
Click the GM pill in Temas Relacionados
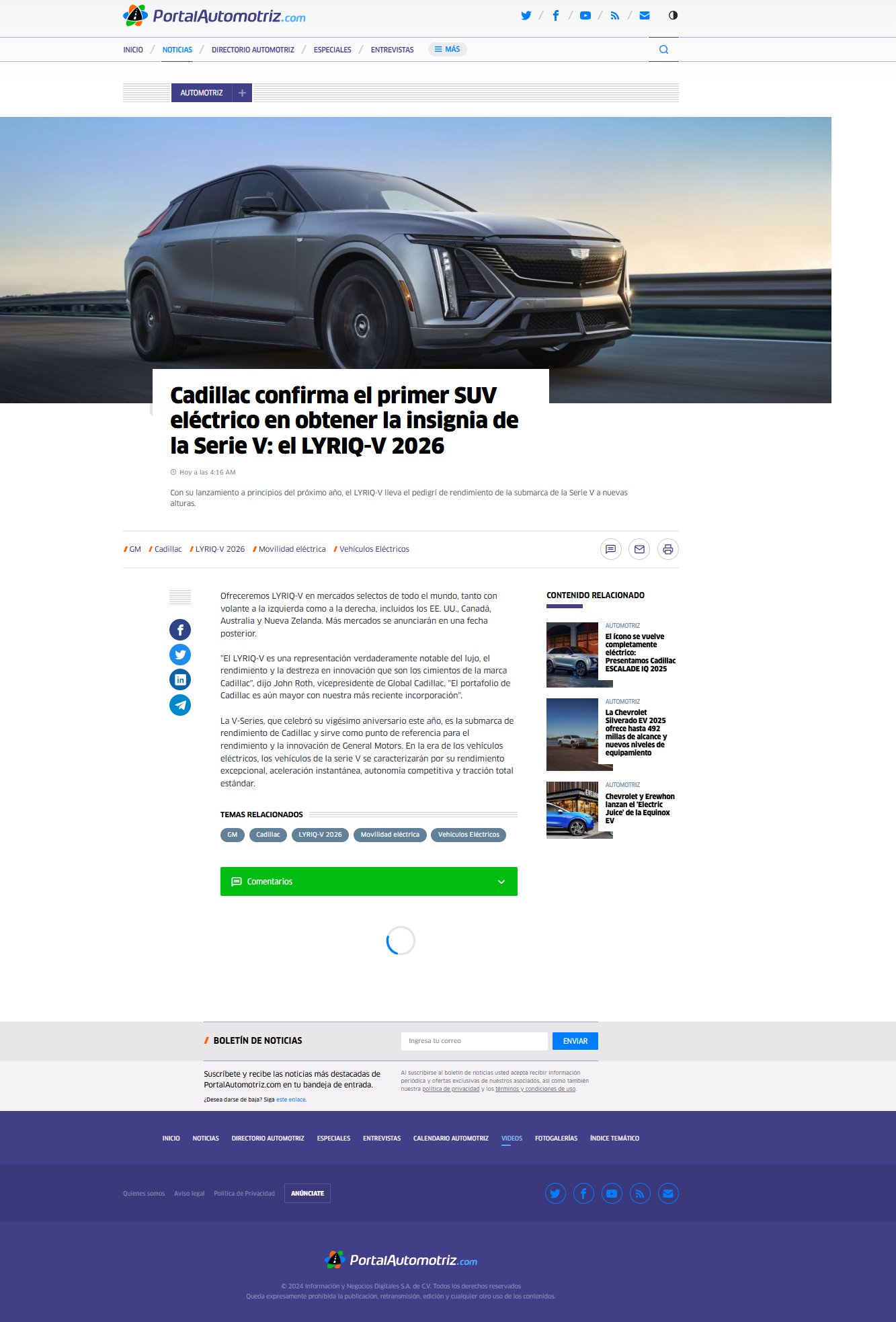tap(233, 835)
